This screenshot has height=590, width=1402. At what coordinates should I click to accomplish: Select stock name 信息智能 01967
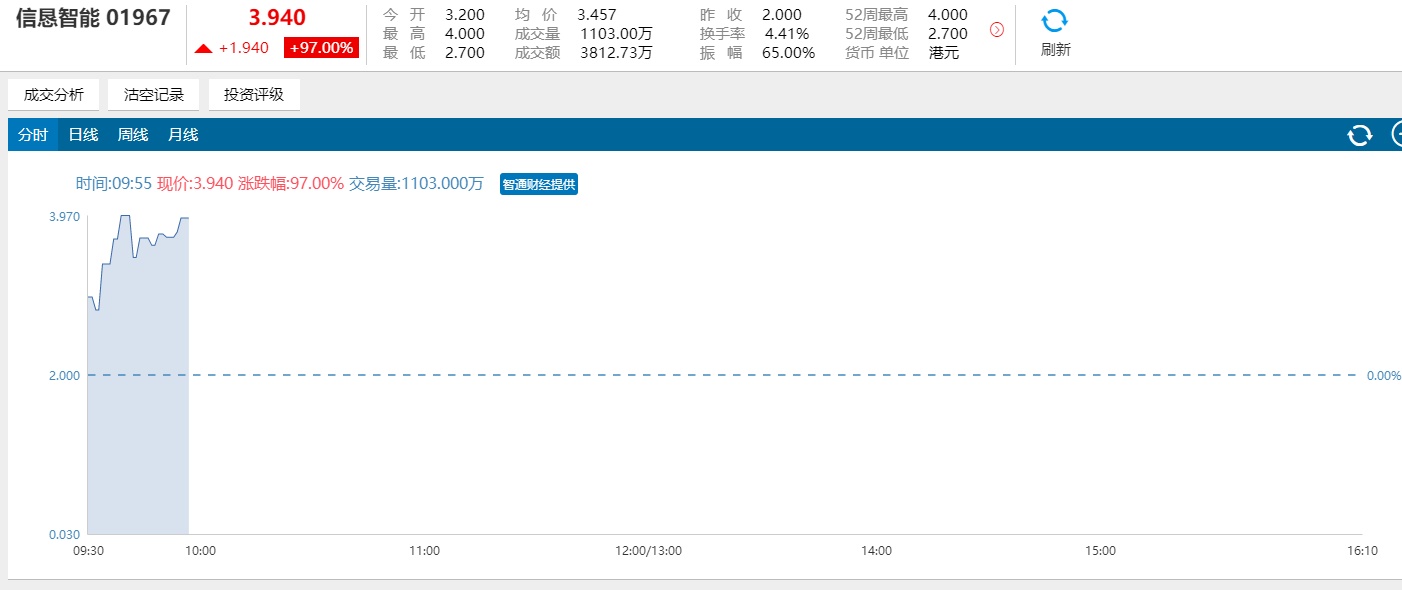(x=93, y=18)
